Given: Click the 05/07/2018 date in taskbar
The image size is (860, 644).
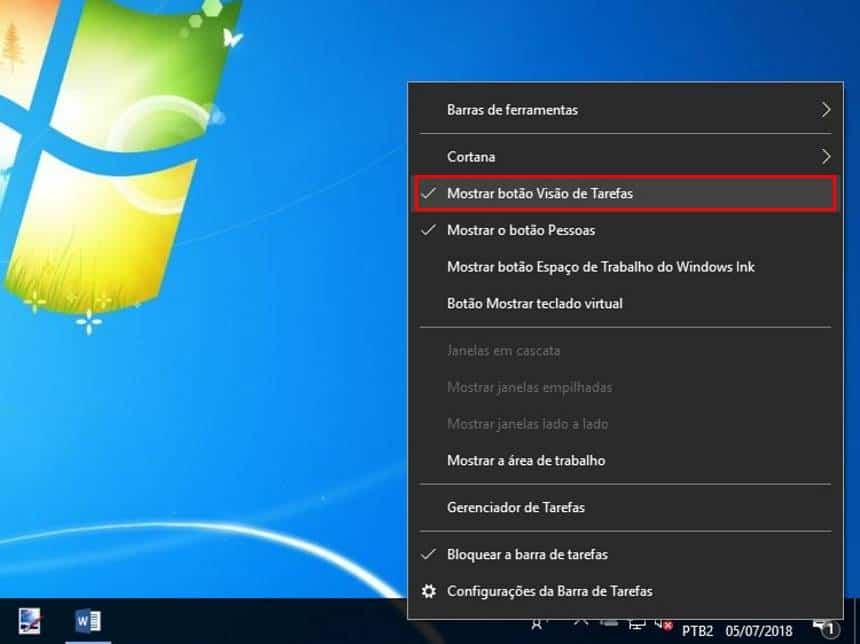Looking at the screenshot, I should coord(759,631).
